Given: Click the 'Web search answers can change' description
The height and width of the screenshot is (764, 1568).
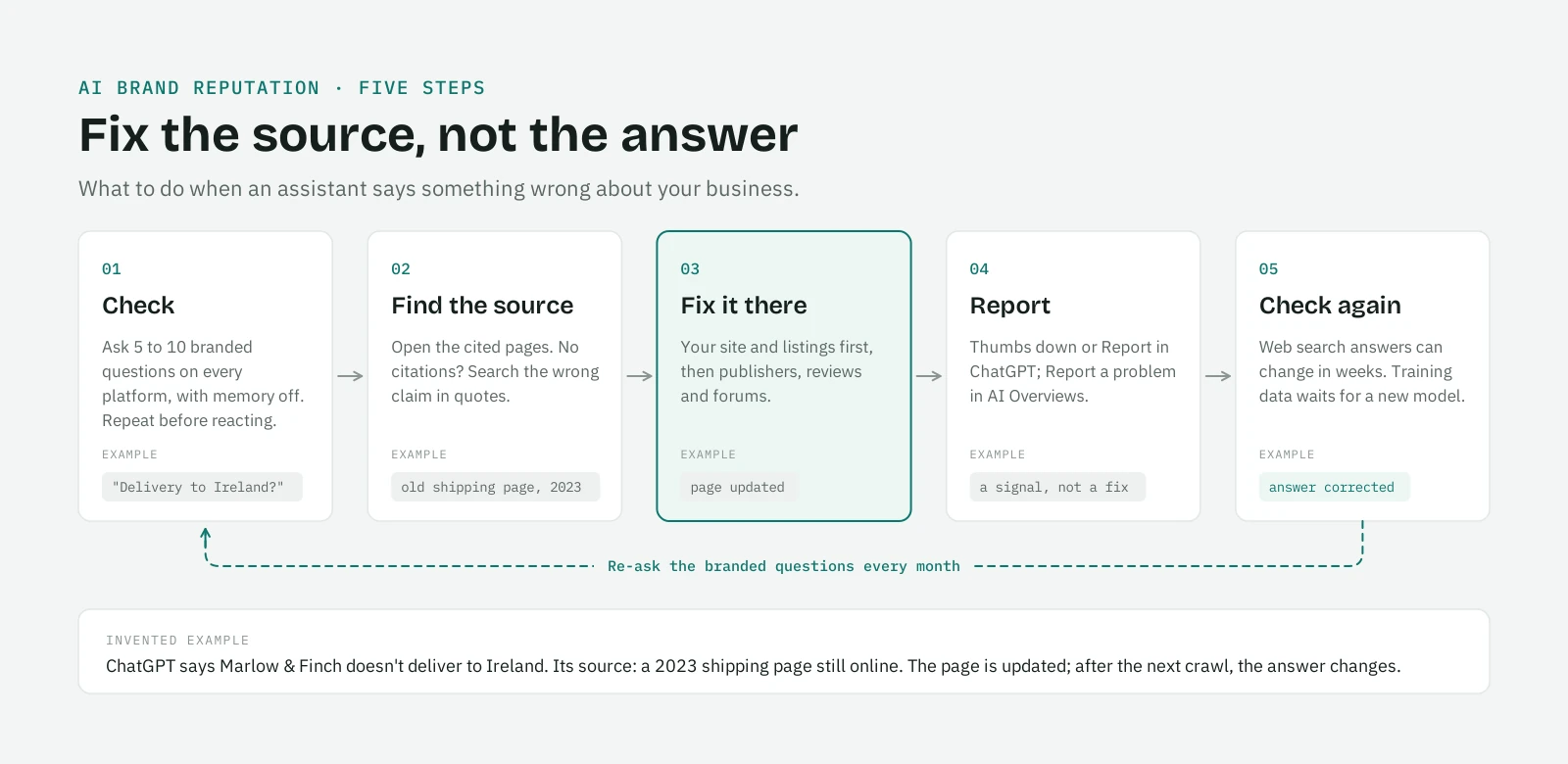Looking at the screenshot, I should [1362, 371].
